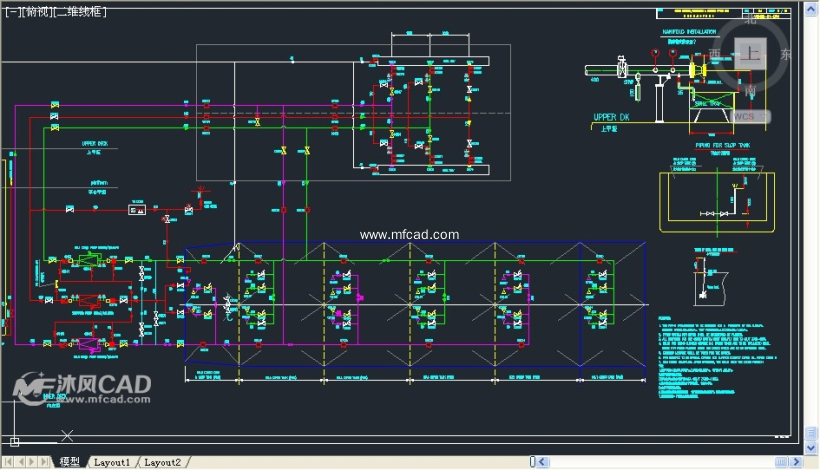Click the horizontal scrollbar right arrow

[797, 462]
